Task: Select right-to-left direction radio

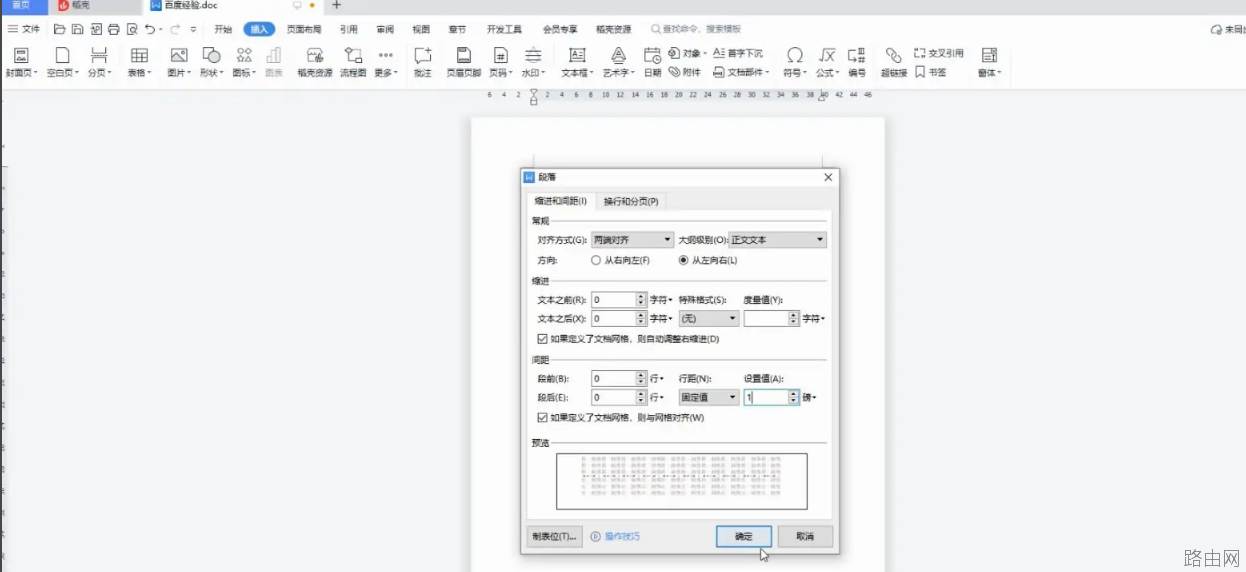Action: click(x=596, y=260)
